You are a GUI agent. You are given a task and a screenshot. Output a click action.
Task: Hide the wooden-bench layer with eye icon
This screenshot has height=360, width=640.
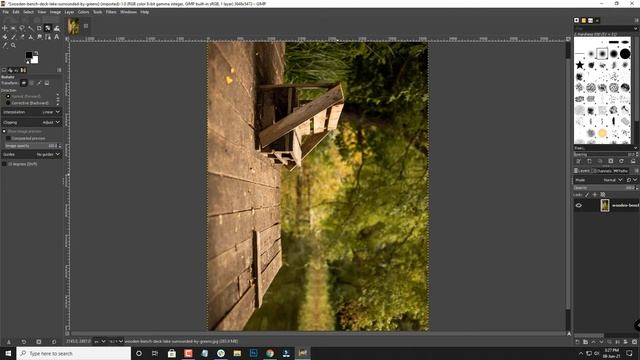click(x=579, y=205)
